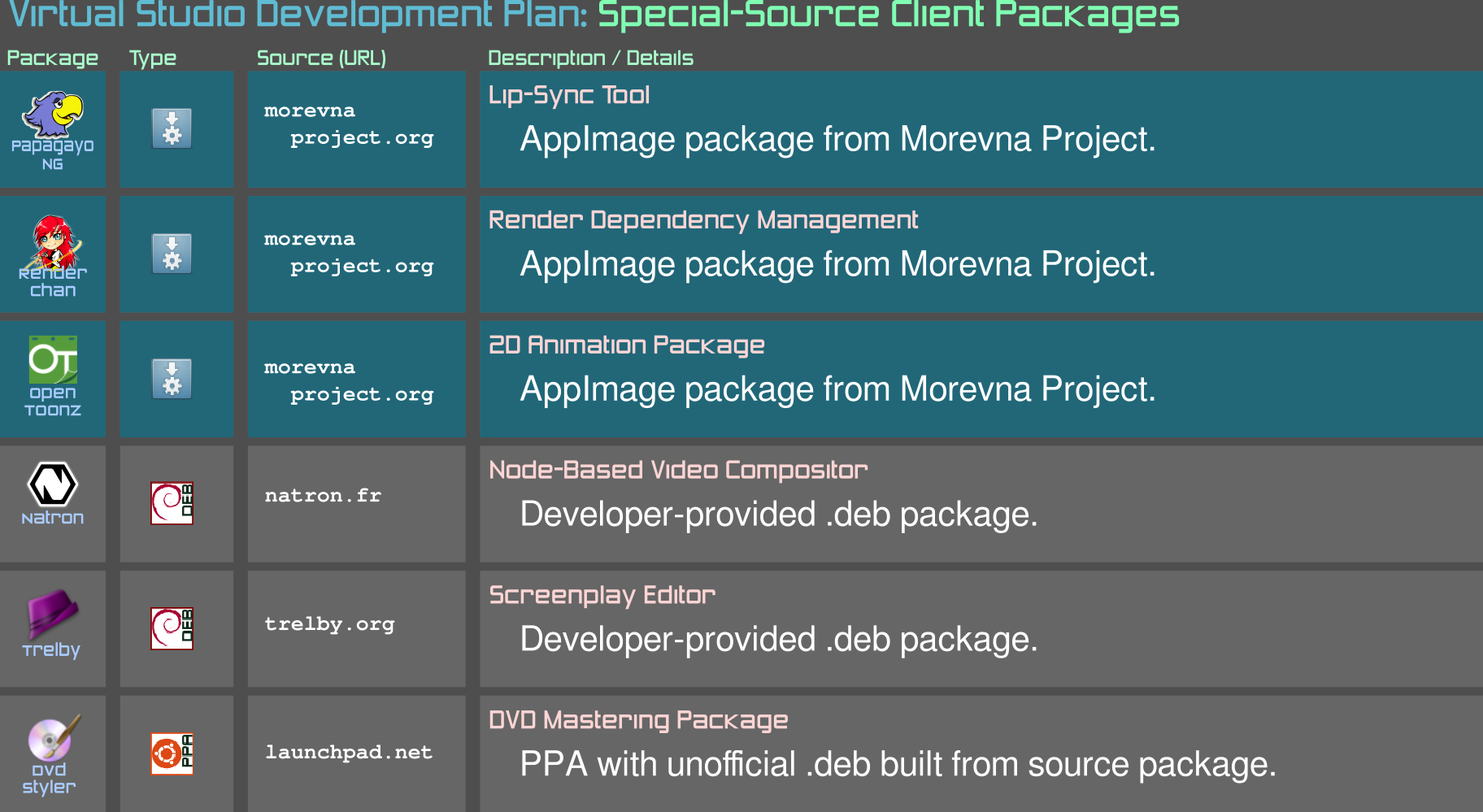The height and width of the screenshot is (812, 1483).
Task: Select the OpenToonz green OT icon
Action: [53, 359]
